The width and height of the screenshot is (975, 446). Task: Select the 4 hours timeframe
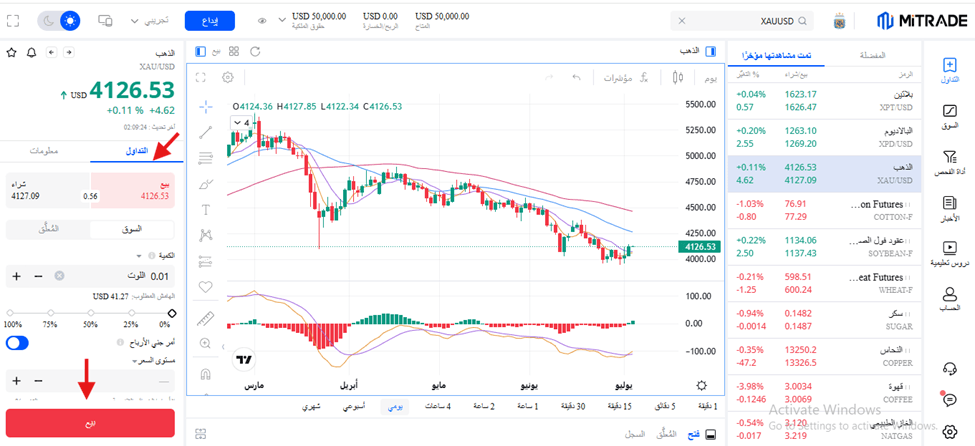[438, 406]
